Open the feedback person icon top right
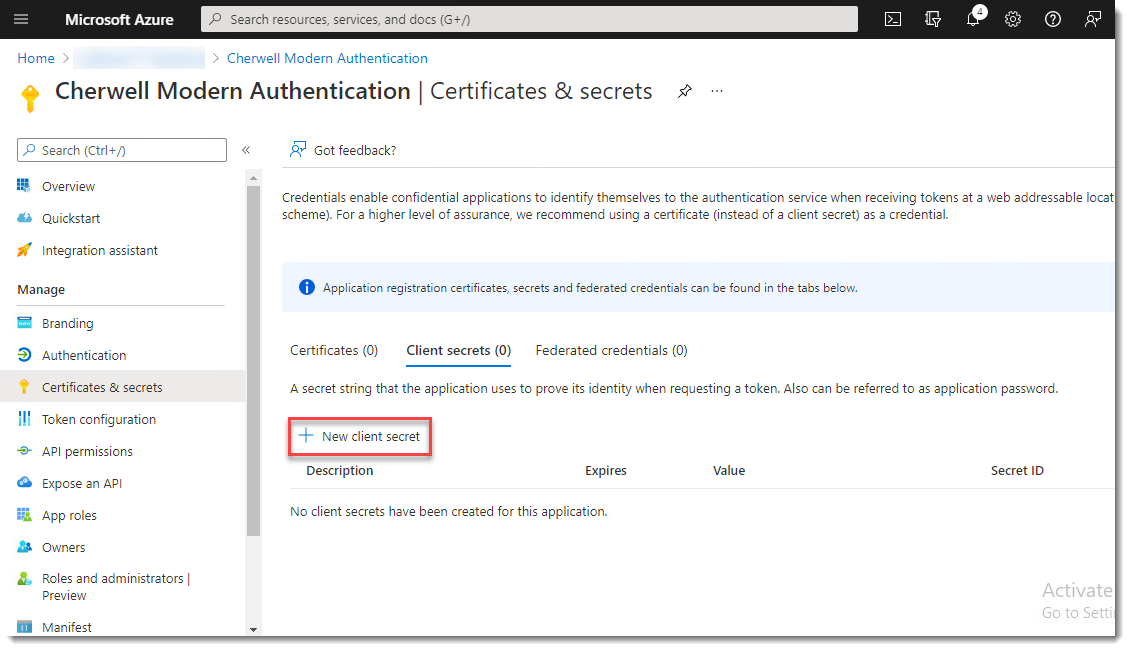The image size is (1130, 651). [x=1092, y=18]
